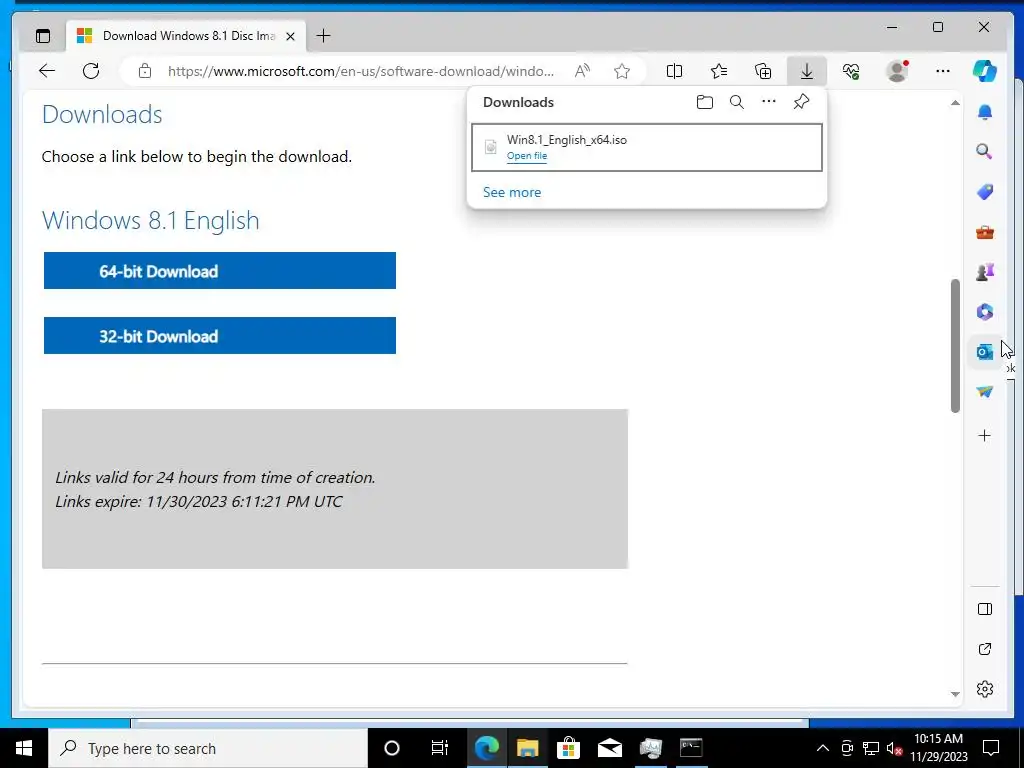Open the Favorites list
The image size is (1024, 768).
pos(718,71)
